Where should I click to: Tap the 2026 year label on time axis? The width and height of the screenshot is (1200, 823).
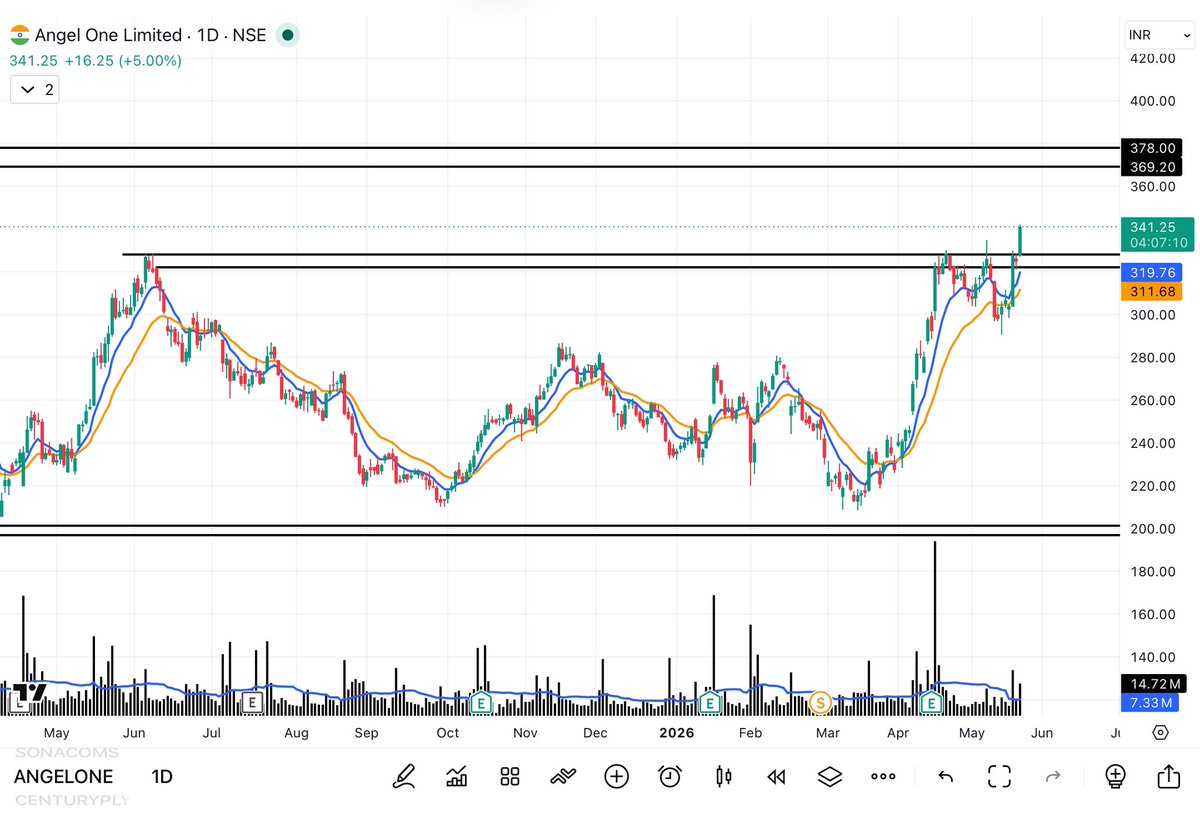pos(678,733)
